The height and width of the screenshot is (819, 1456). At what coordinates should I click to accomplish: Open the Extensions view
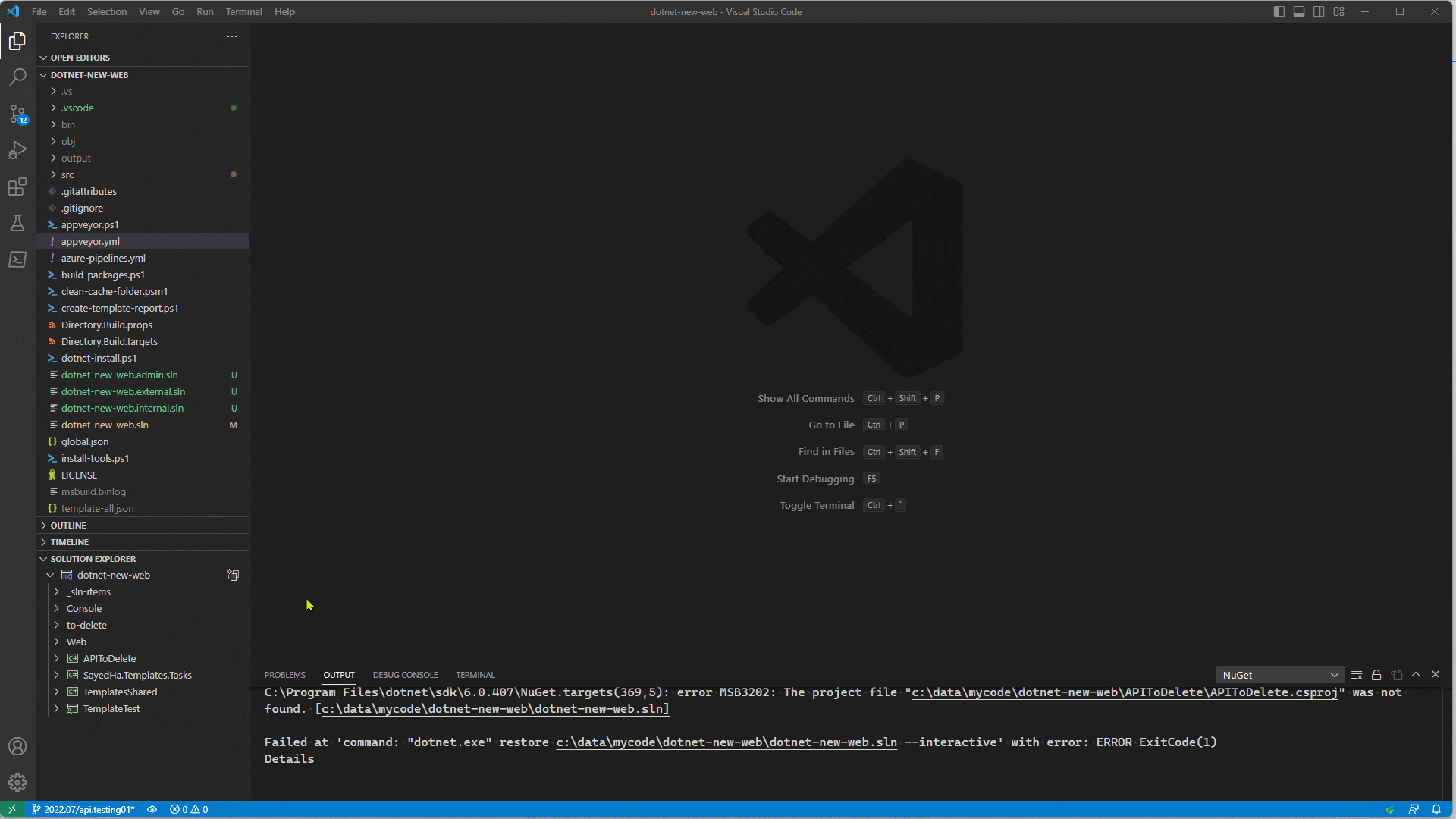tap(18, 187)
